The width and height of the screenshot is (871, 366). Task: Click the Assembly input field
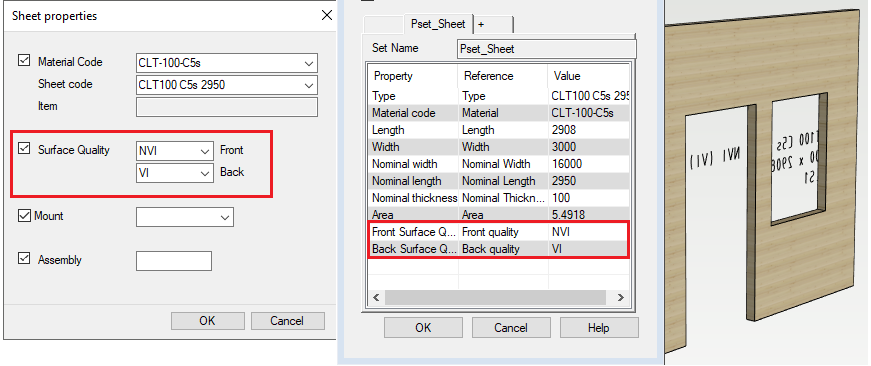pyautogui.click(x=174, y=261)
